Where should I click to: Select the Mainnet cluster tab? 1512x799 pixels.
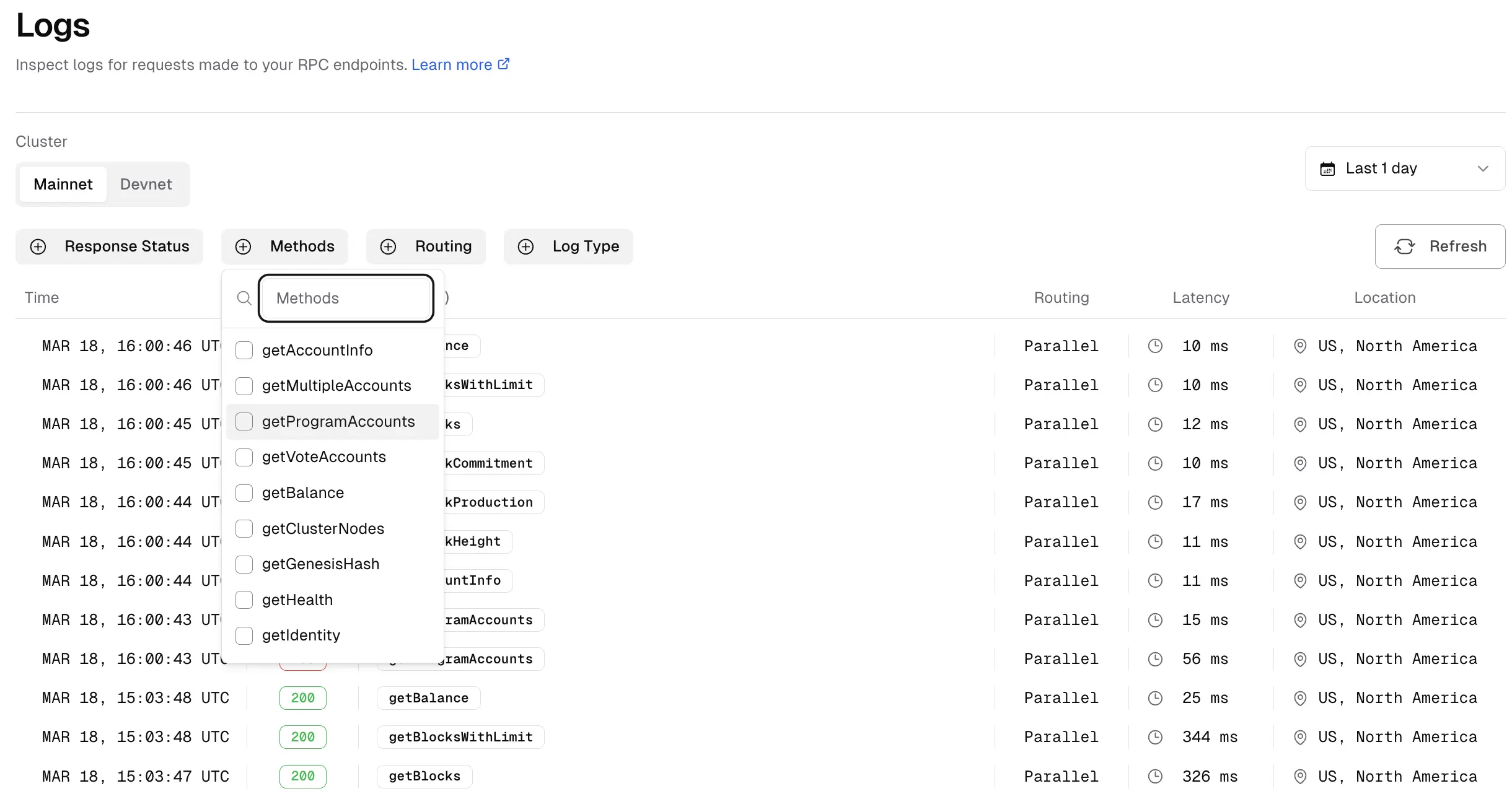63,185
